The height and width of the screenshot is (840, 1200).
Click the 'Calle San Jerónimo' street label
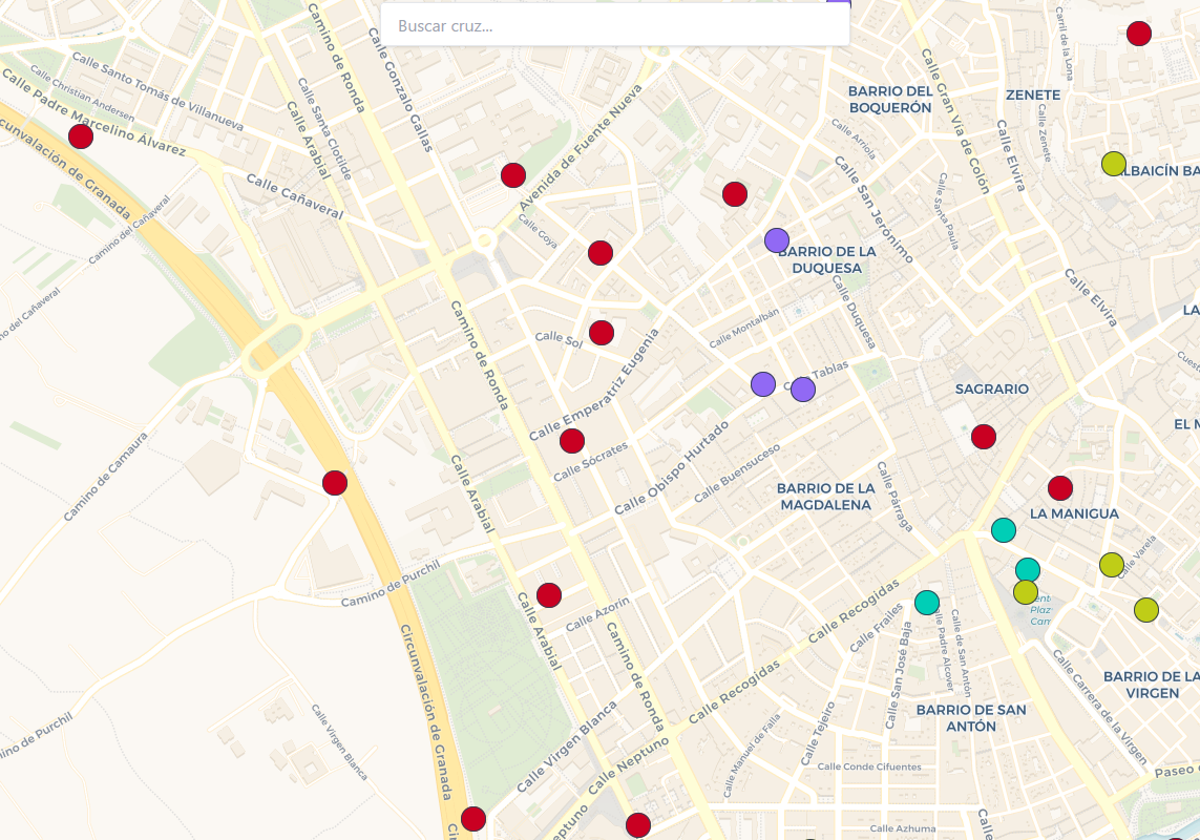pyautogui.click(x=873, y=209)
